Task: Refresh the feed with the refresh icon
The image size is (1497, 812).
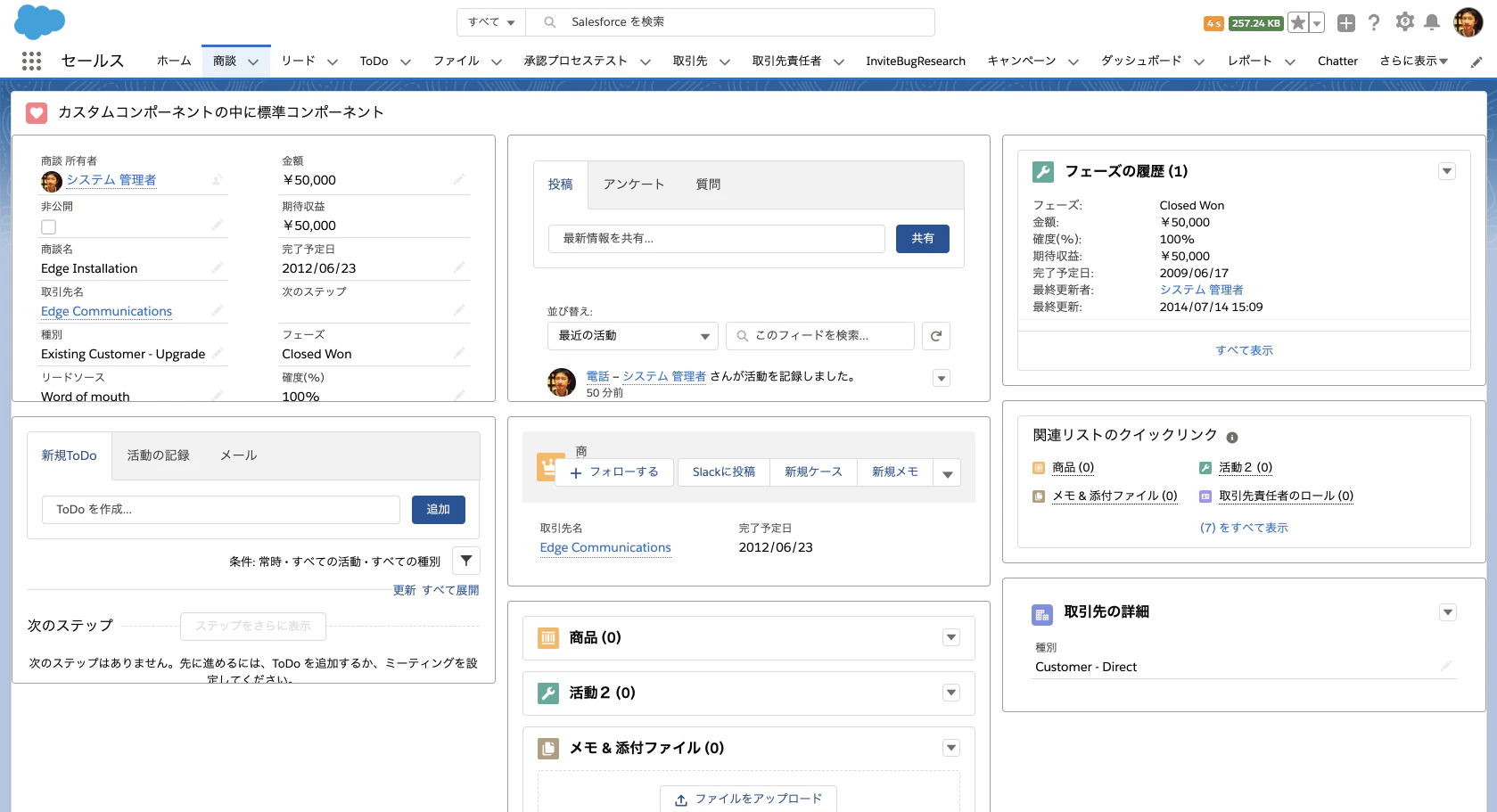Action: [935, 336]
